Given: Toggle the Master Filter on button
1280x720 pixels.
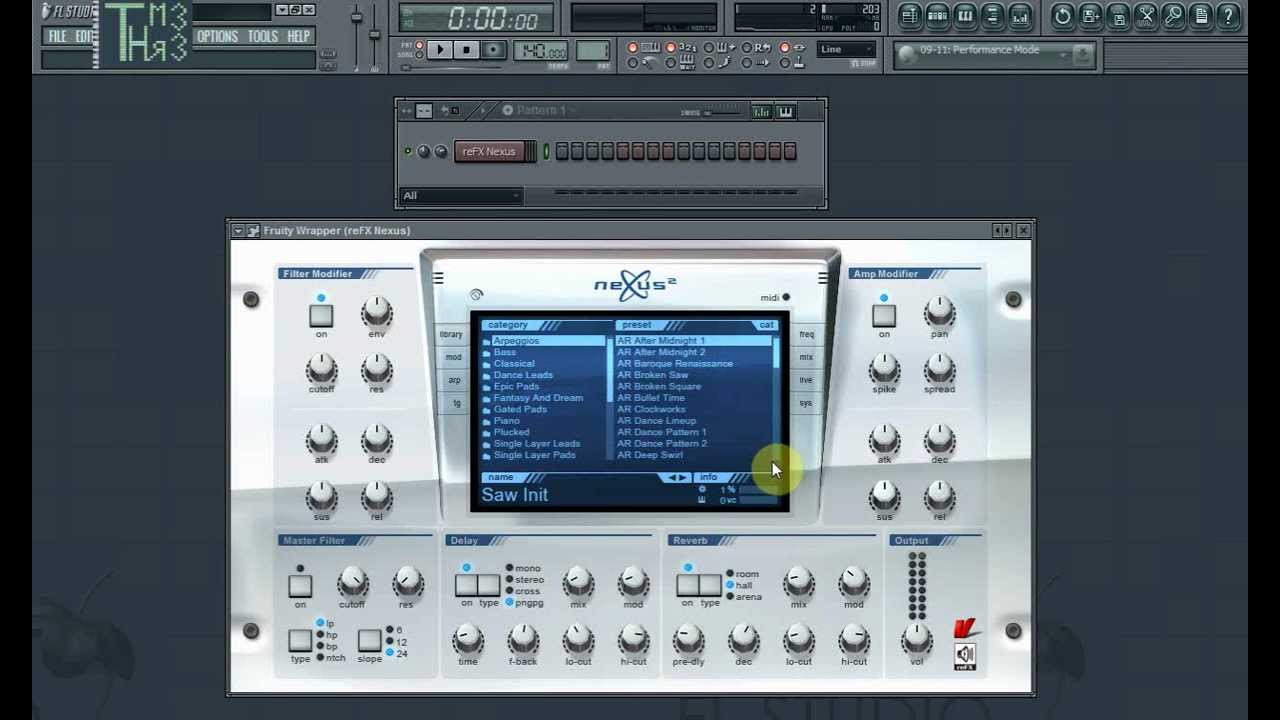Looking at the screenshot, I should click(300, 586).
